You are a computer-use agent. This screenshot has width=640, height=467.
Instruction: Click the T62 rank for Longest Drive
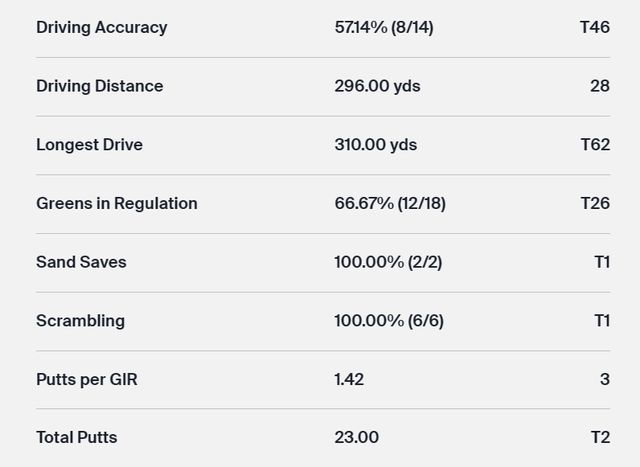[x=595, y=145]
